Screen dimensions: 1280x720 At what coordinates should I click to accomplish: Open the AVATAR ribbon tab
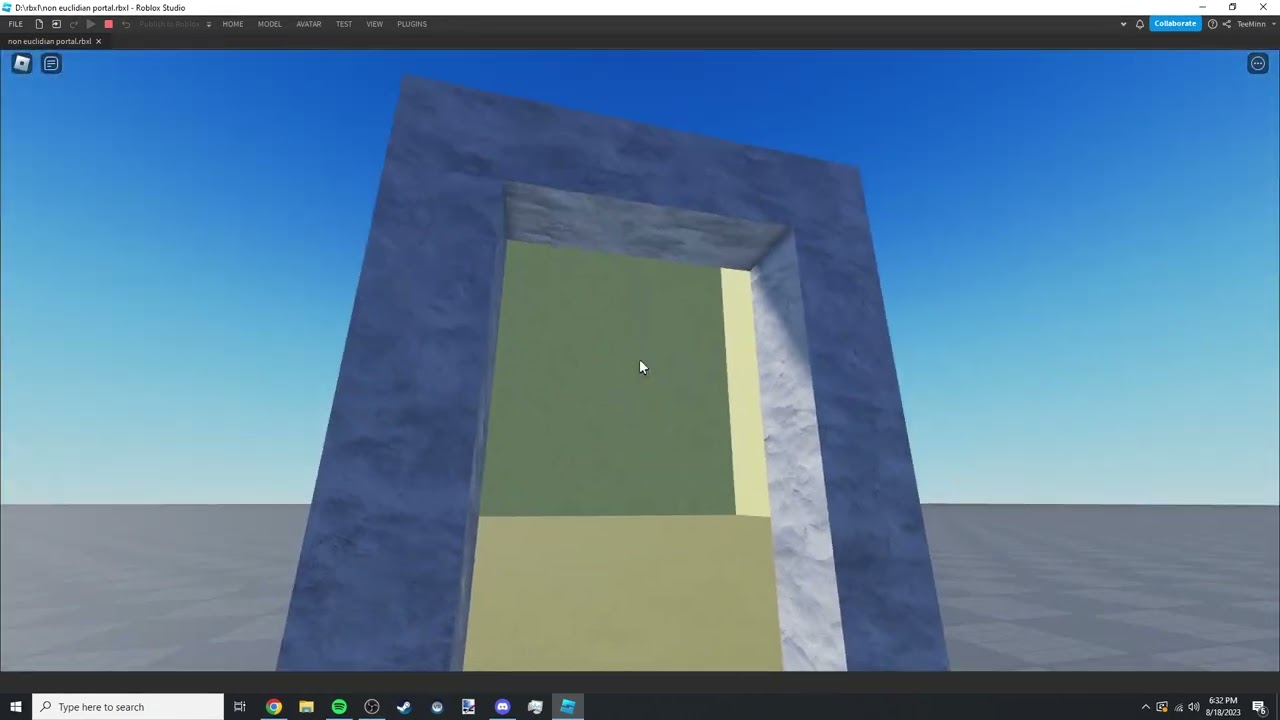coord(309,24)
